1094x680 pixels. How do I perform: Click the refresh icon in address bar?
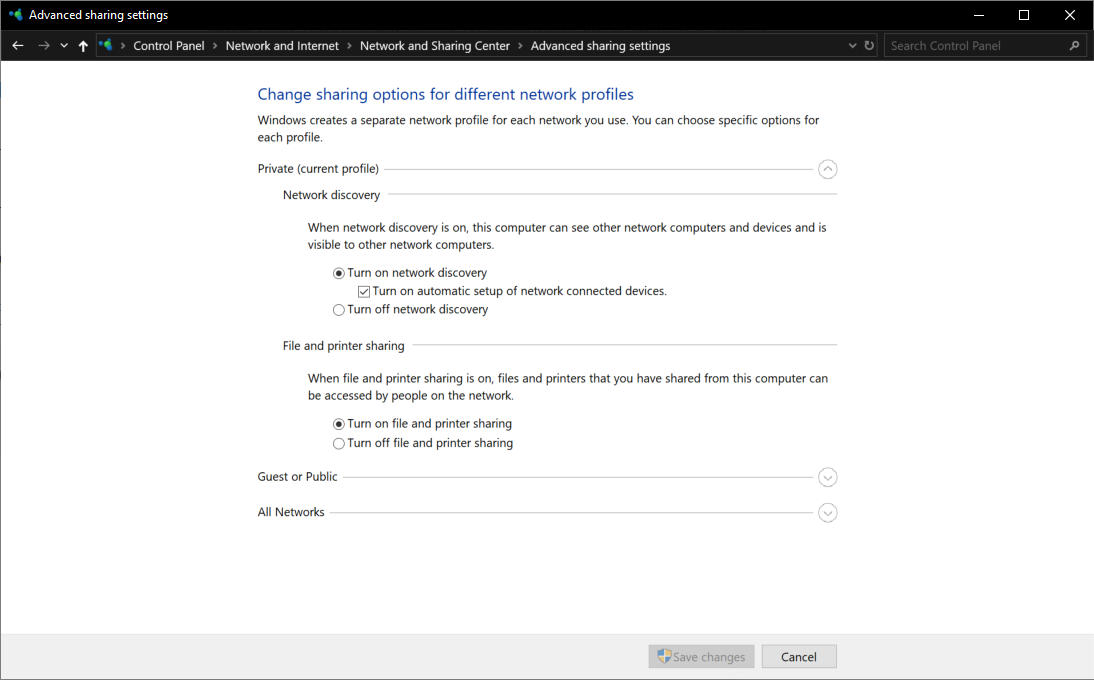click(869, 46)
